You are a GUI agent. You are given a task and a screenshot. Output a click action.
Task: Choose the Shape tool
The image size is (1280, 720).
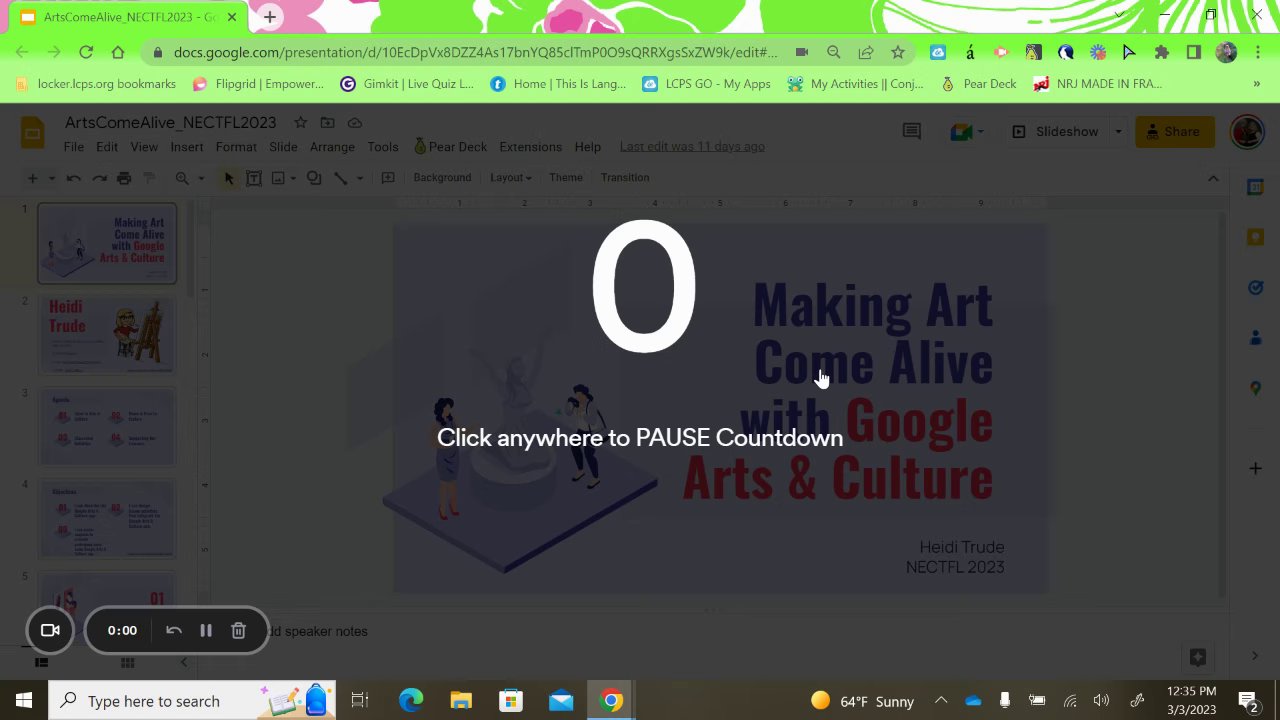[x=314, y=178]
